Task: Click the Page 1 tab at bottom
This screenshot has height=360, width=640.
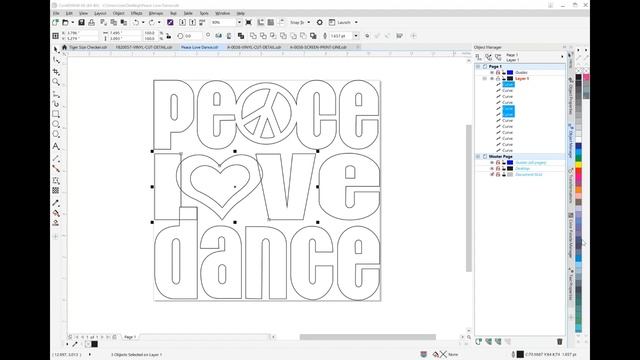Action: pos(130,337)
